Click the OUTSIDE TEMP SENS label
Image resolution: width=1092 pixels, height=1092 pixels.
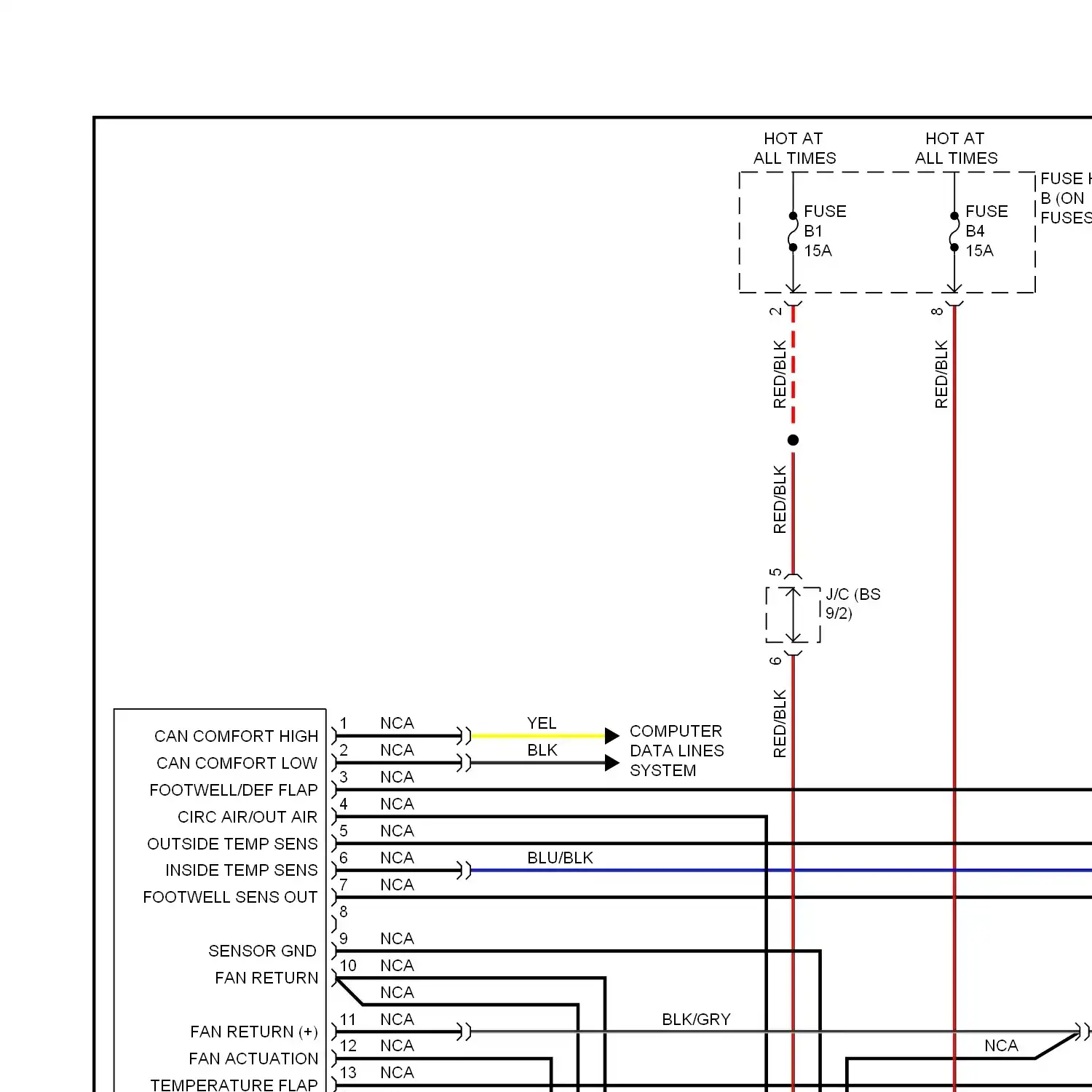[232, 844]
